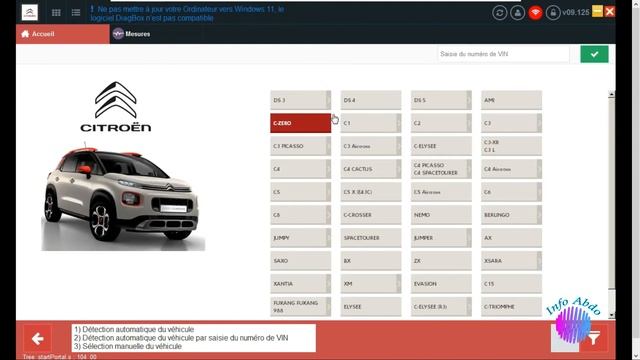Select the AX vehicle
640x360 pixels.
pyautogui.click(x=511, y=238)
